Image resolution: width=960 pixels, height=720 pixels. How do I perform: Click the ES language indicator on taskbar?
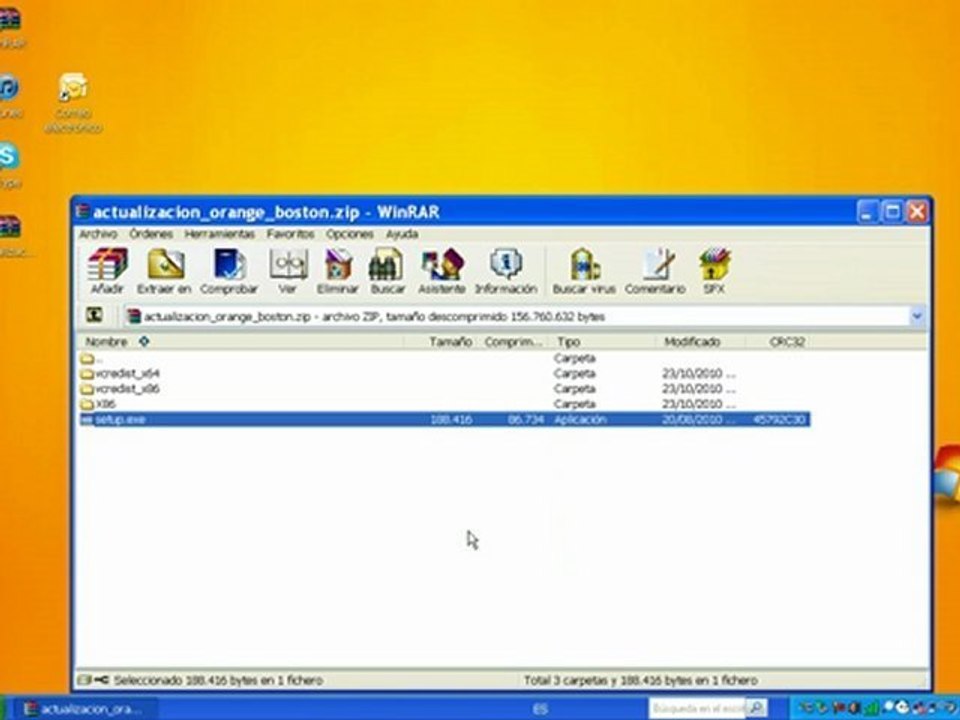(x=539, y=709)
